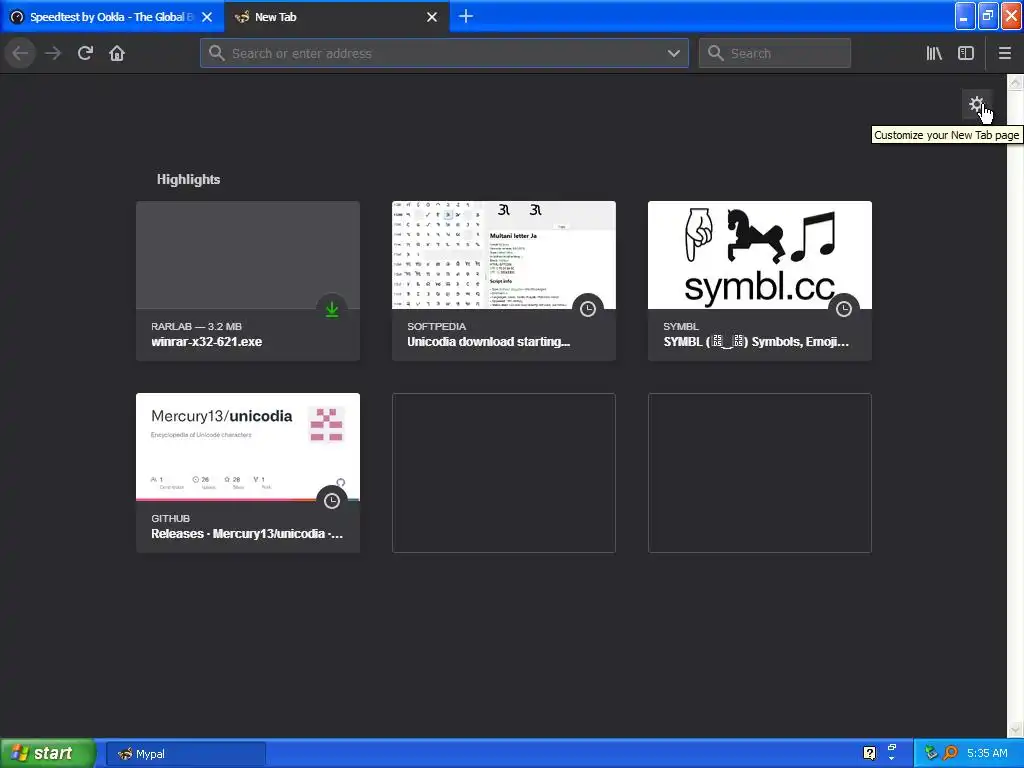Open the 'SYMBL Symbols, Emoji...' title
The height and width of the screenshot is (768, 1024).
click(x=756, y=342)
